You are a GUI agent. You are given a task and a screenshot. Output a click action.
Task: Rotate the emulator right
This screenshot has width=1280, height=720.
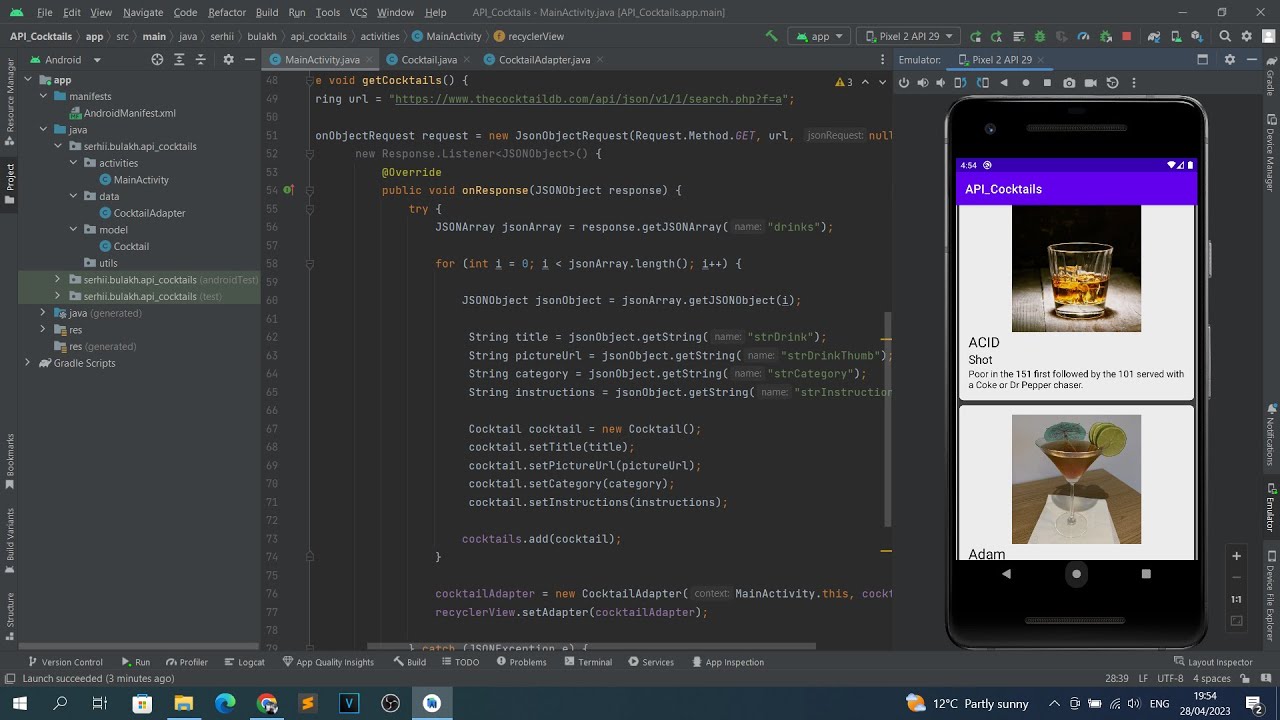coord(982,83)
